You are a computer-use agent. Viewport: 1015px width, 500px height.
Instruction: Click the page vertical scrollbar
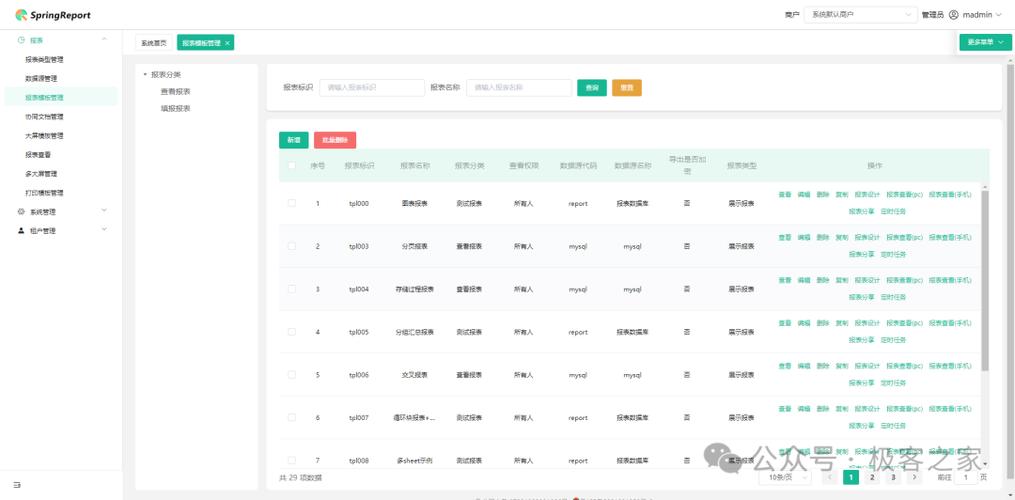1010,272
